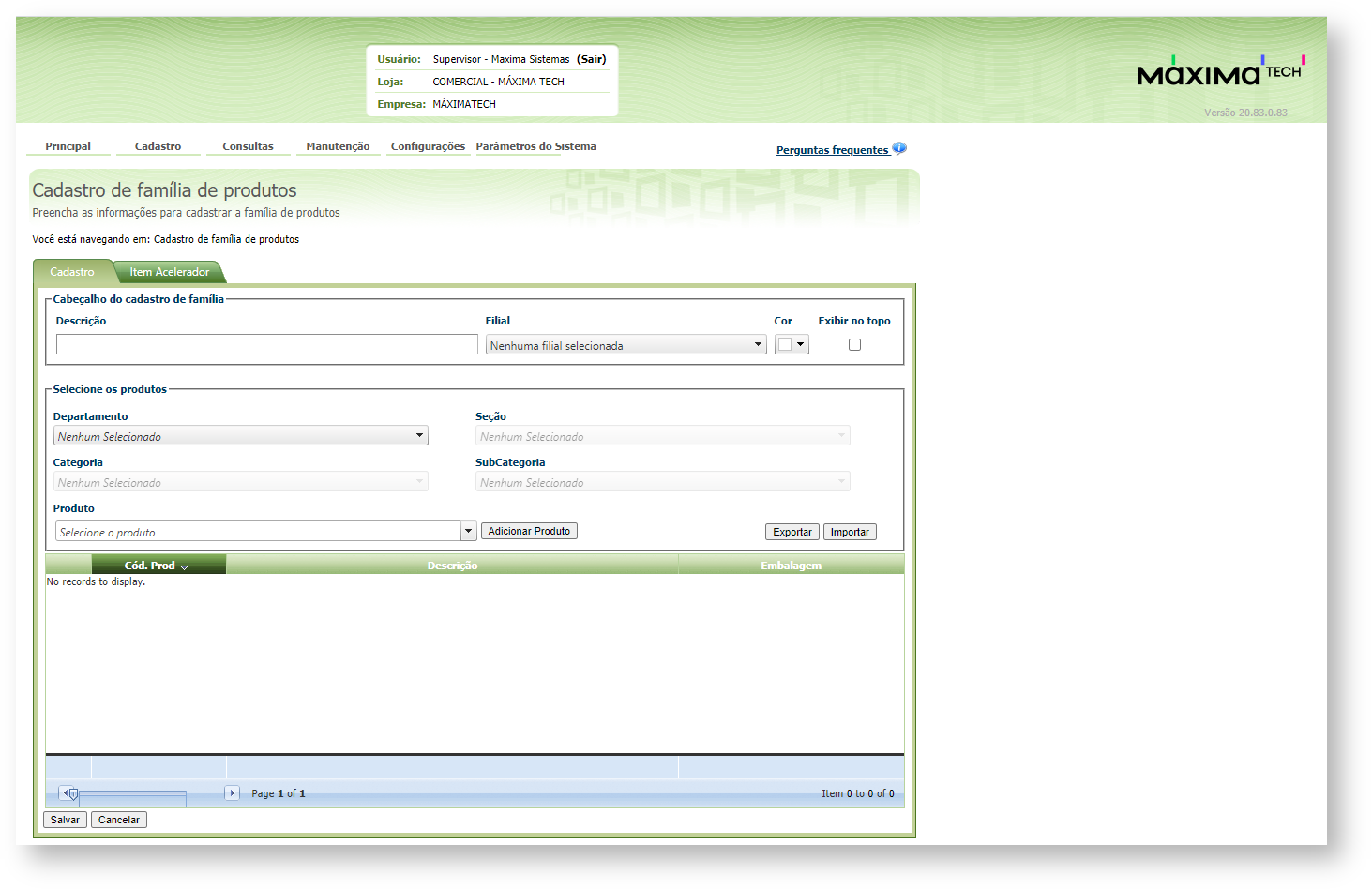This screenshot has height=890, width=1372.
Task: Focus the Descrição text field
Action: [267, 344]
